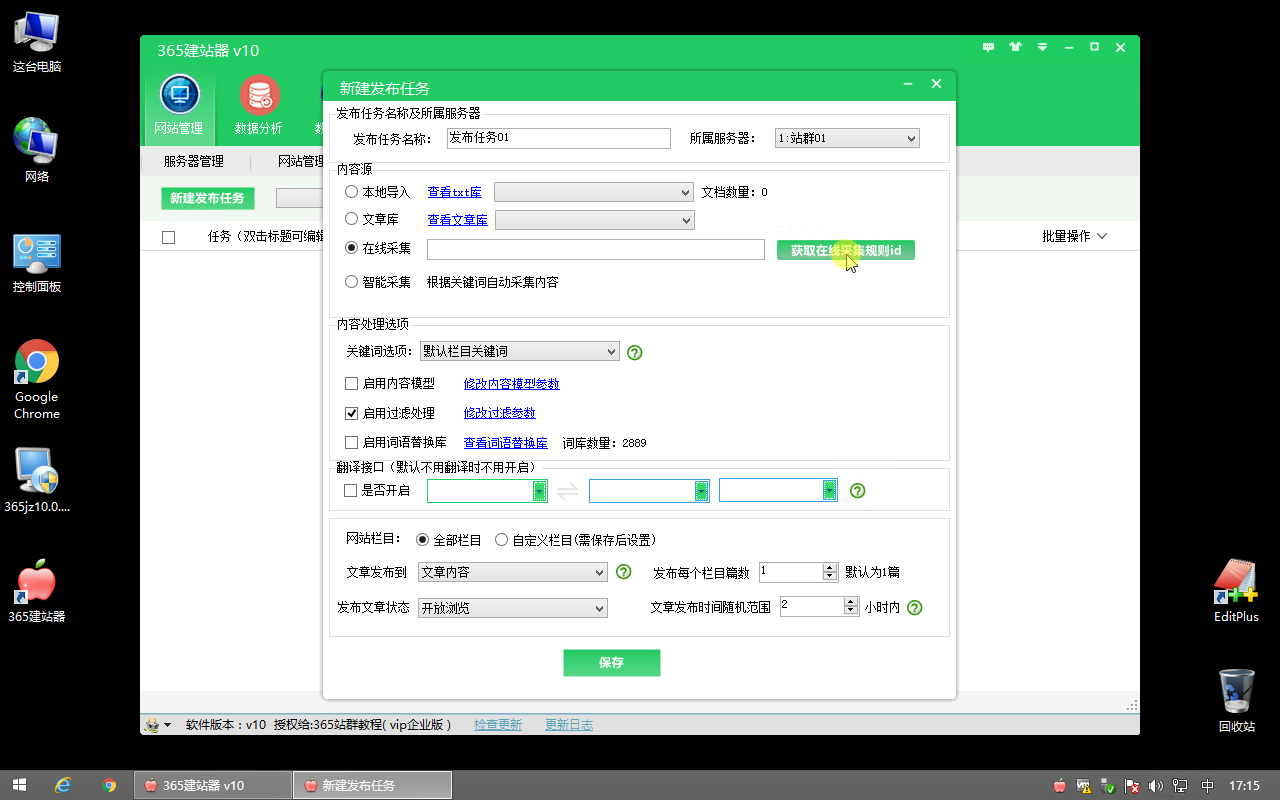Uncheck the 启用过滤处理 checkbox
Viewport: 1280px width, 800px height.
coord(351,413)
